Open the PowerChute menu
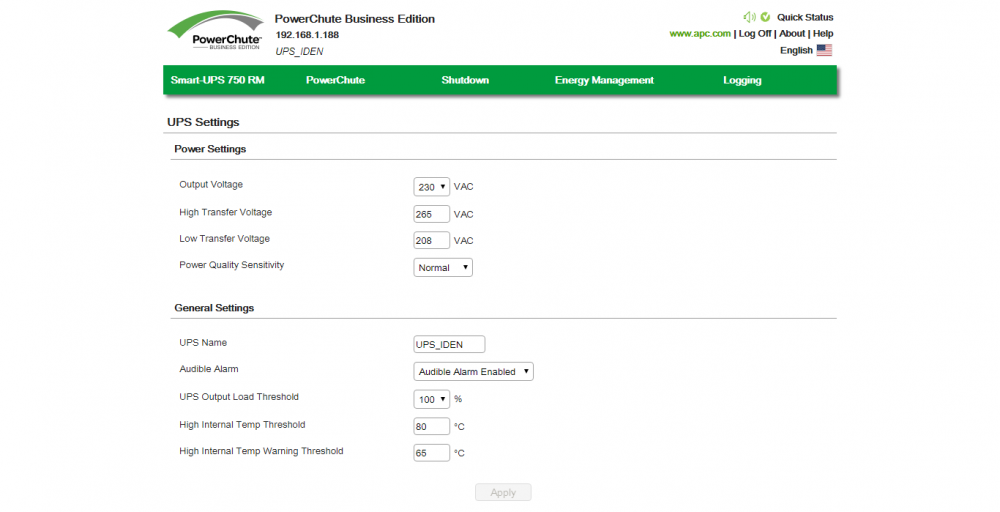This screenshot has height=512, width=1000. tap(335, 80)
